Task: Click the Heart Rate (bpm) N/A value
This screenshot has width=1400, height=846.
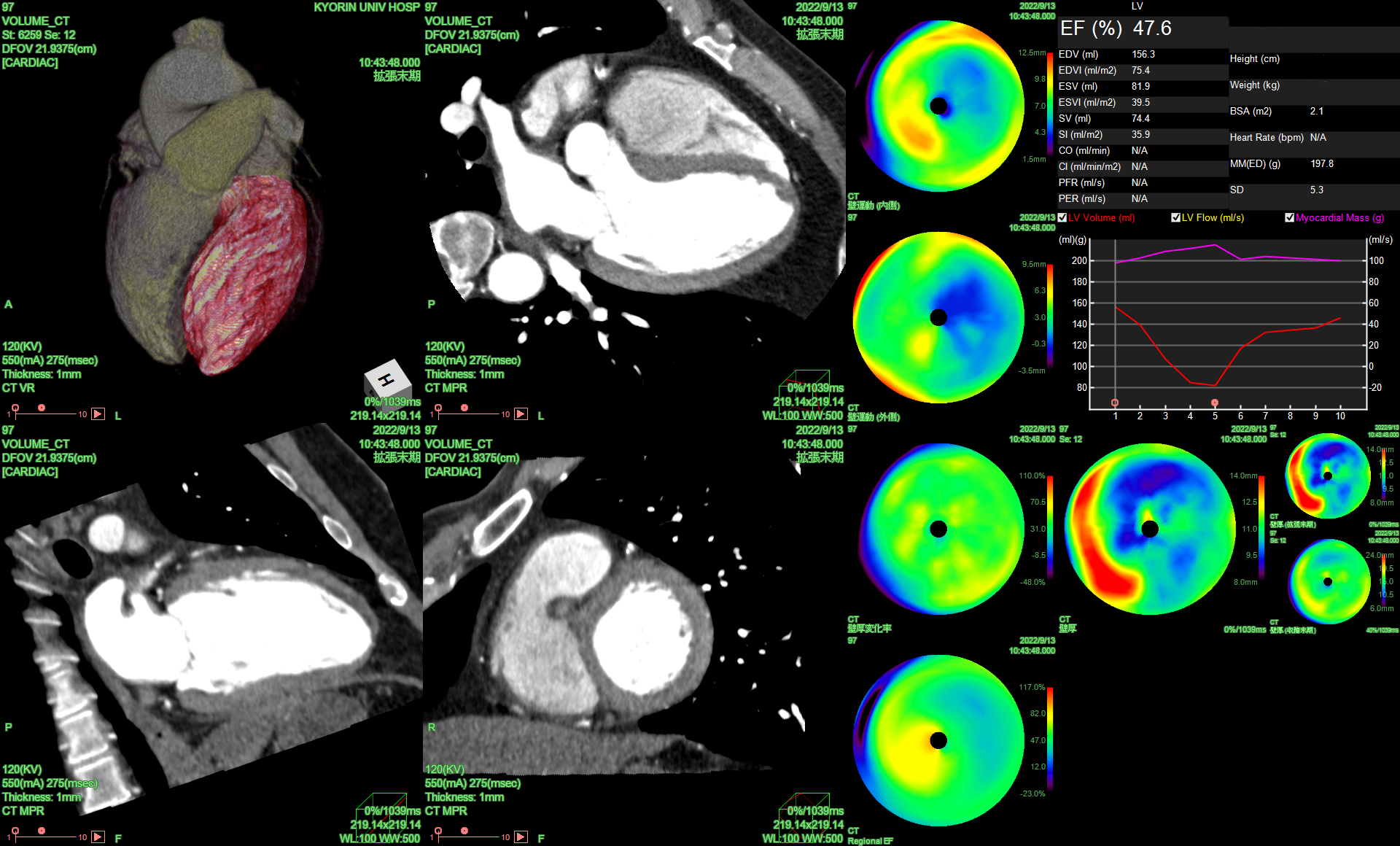Action: (x=1318, y=138)
